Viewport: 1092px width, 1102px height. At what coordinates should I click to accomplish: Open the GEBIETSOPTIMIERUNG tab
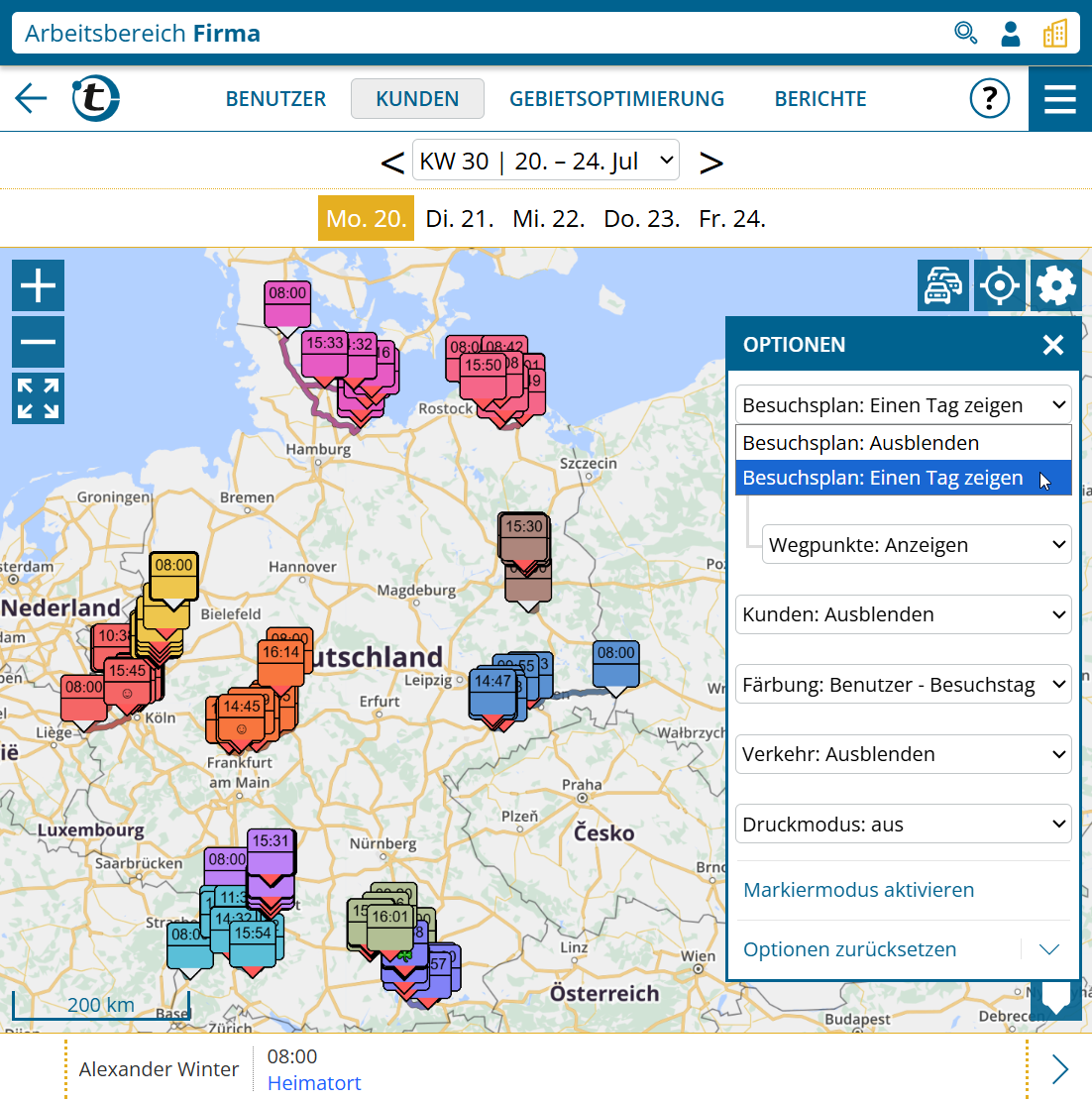point(616,98)
